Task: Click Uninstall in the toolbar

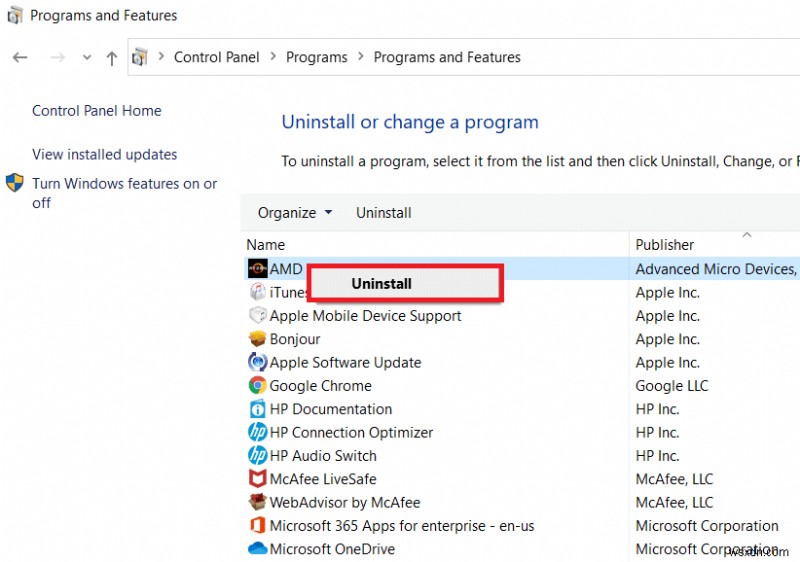Action: point(384,212)
